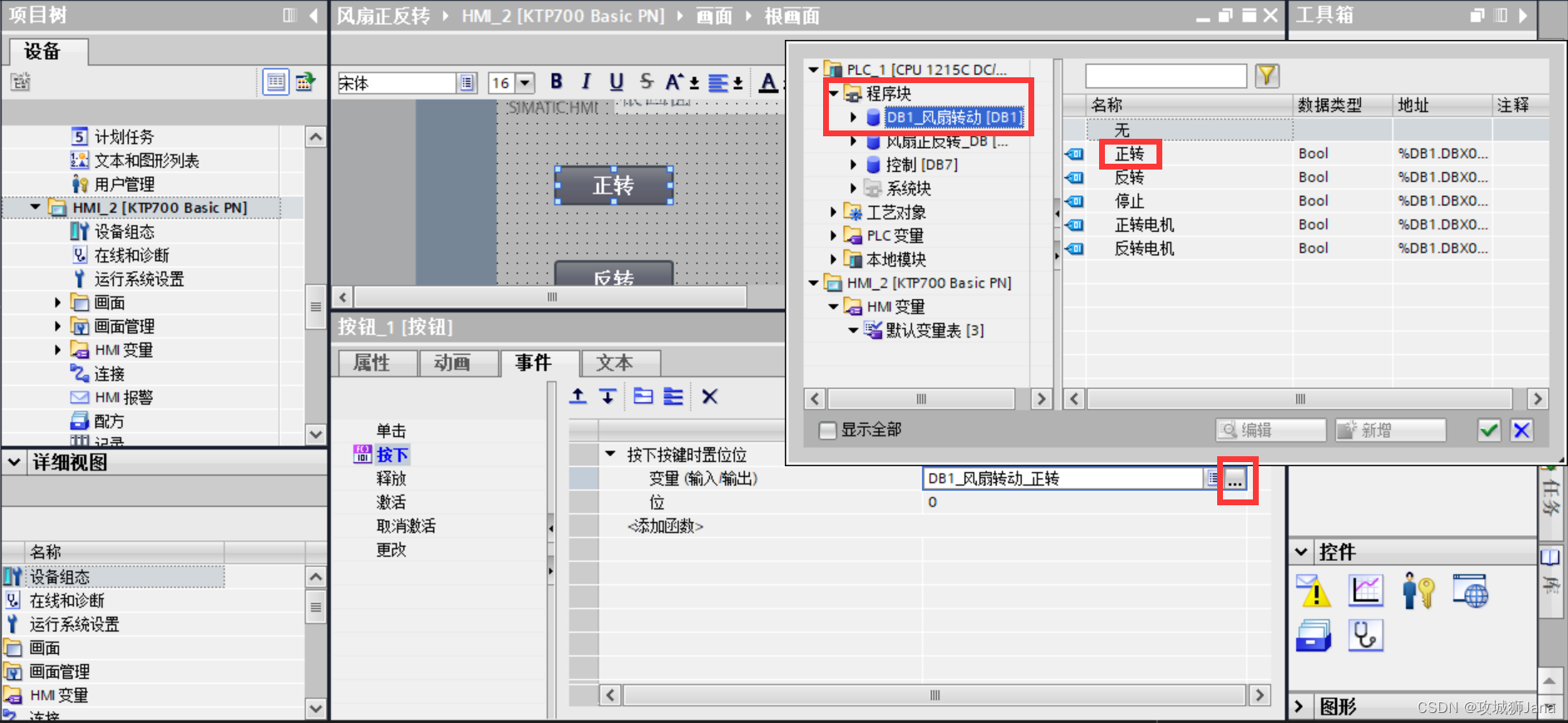Viewport: 1568px width, 723px height.
Task: Select the 激活 event
Action: (391, 502)
